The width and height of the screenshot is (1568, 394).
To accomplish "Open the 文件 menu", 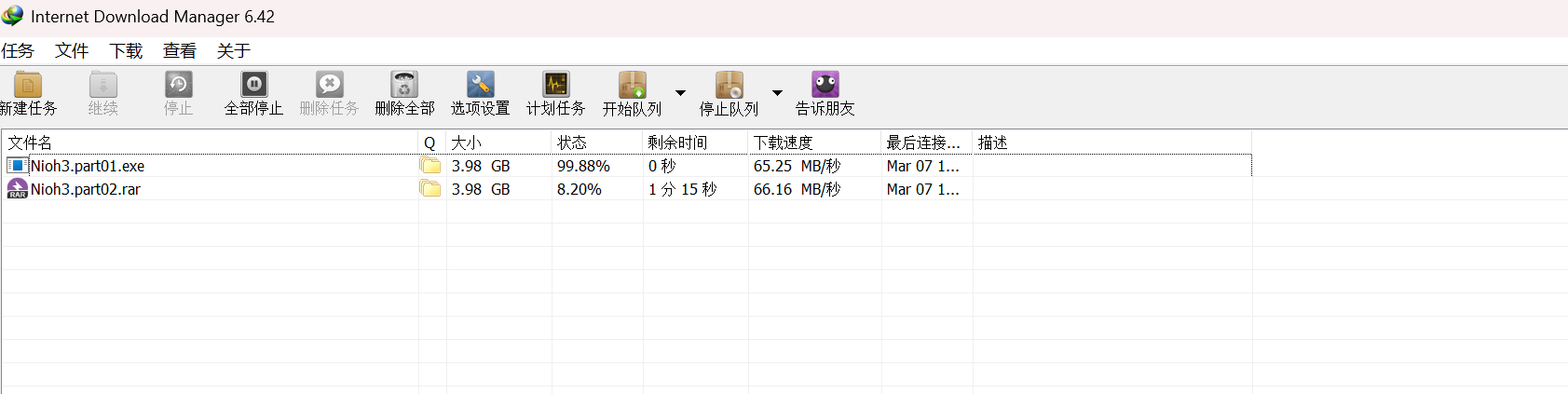I will coord(72,50).
